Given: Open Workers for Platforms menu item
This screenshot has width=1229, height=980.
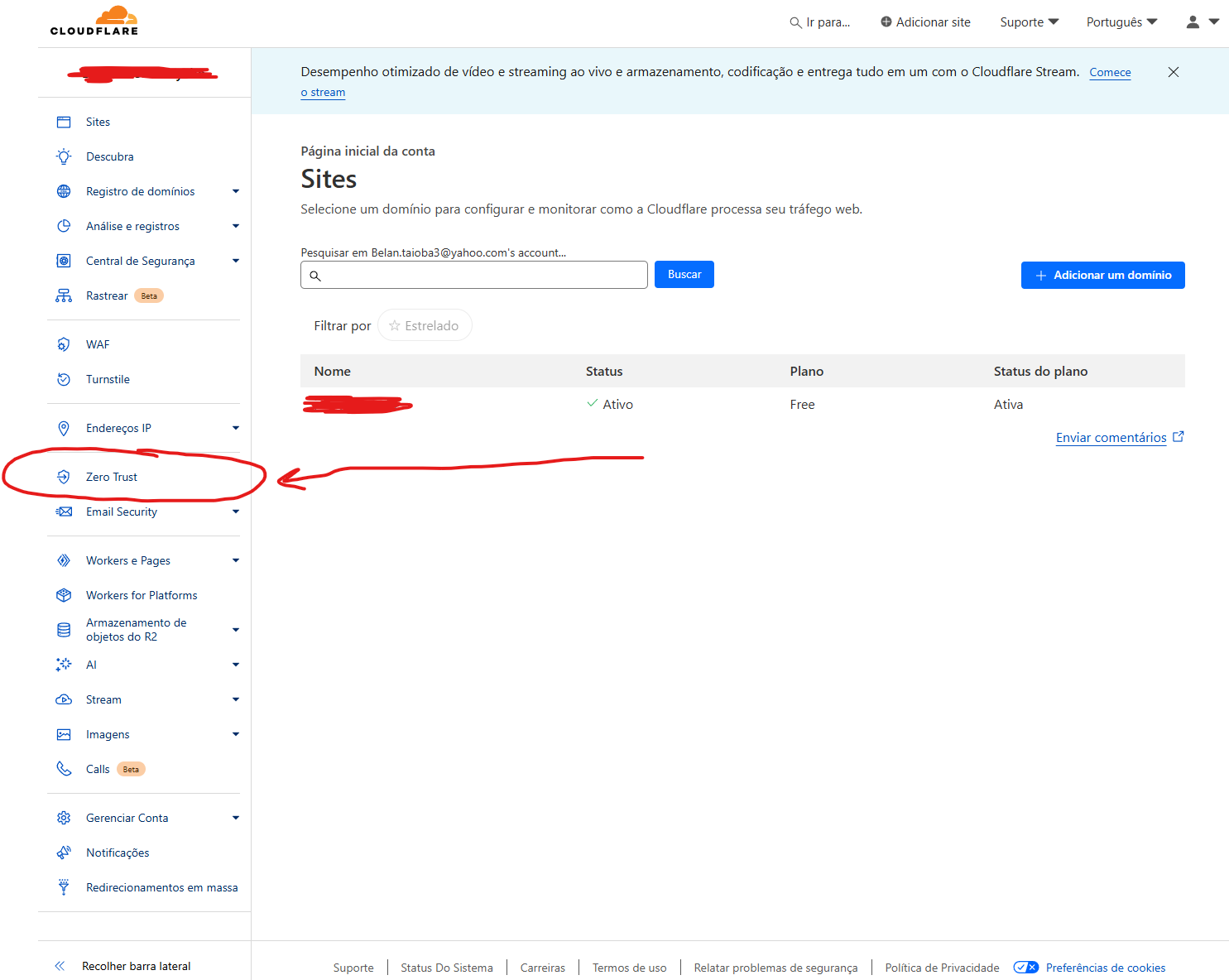Looking at the screenshot, I should pos(142,595).
